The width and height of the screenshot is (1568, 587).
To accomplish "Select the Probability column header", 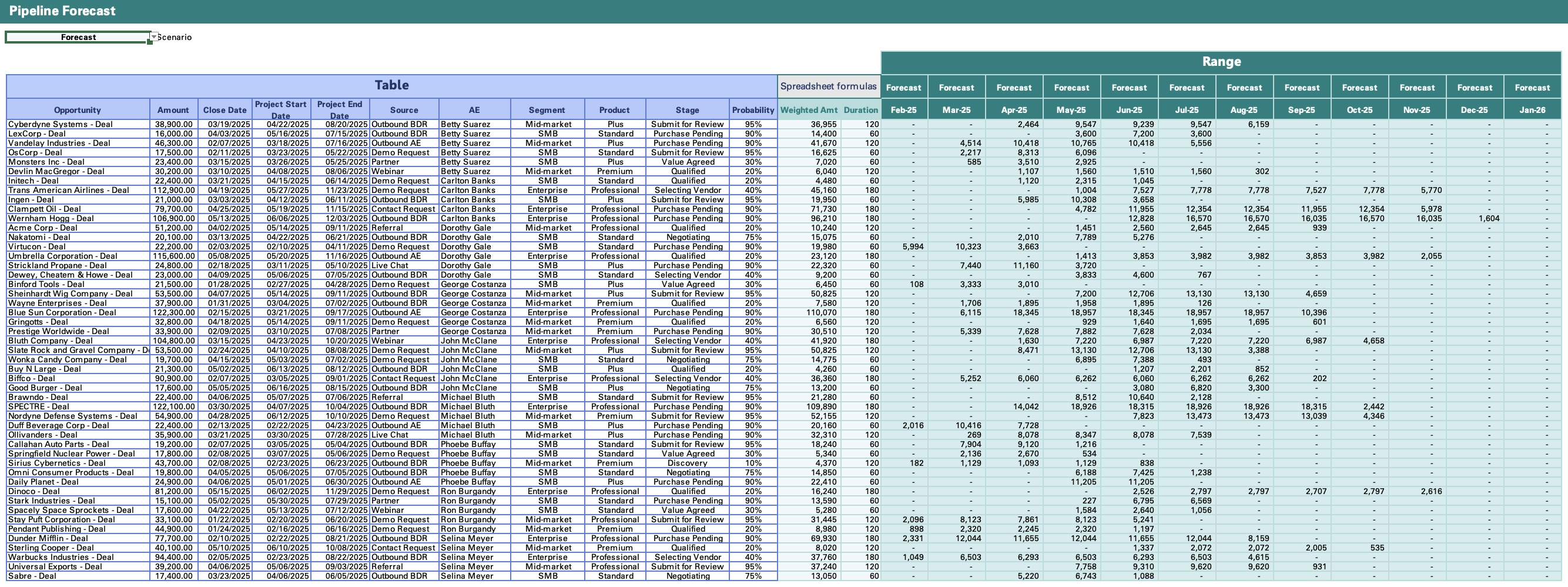I will click(753, 109).
